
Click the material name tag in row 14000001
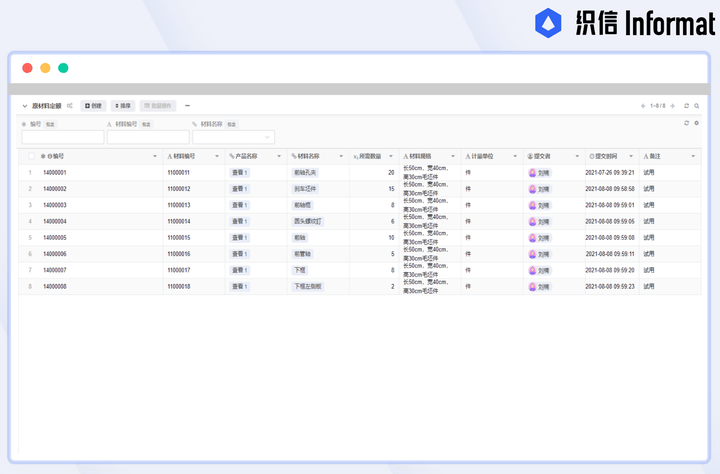[x=305, y=173]
